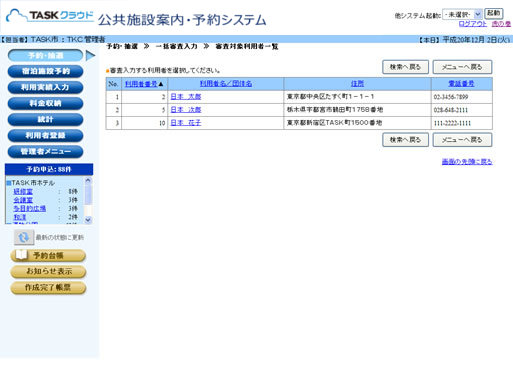The height and width of the screenshot is (366, 513).
Task: Click address 東京都新宿区TASK町1500番地
Action: pyautogui.click(x=334, y=123)
